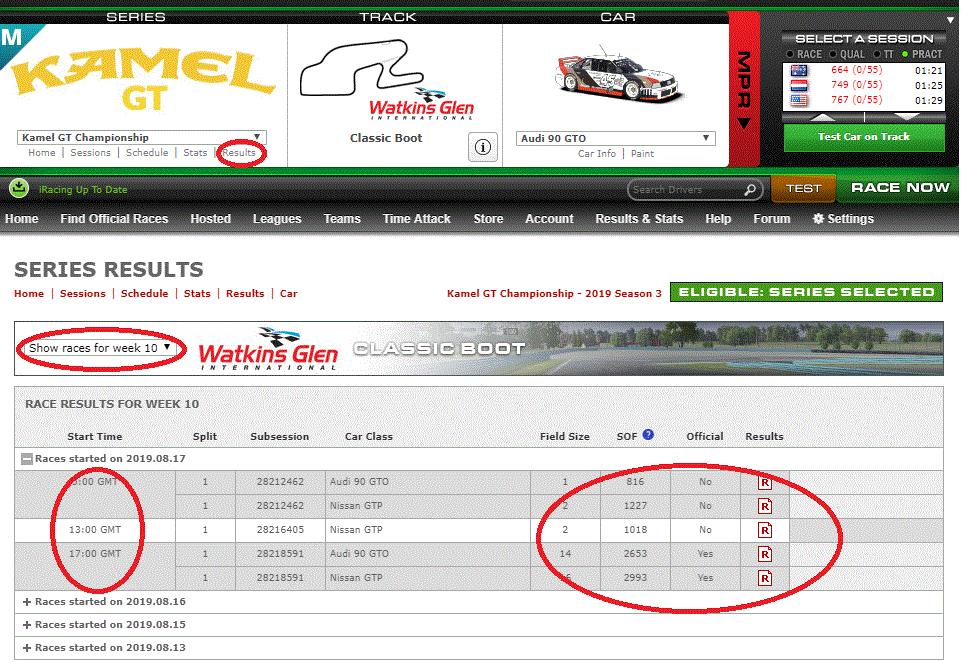Image resolution: width=963 pixels, height=663 pixels.
Task: Open the Store menu
Action: (488, 219)
